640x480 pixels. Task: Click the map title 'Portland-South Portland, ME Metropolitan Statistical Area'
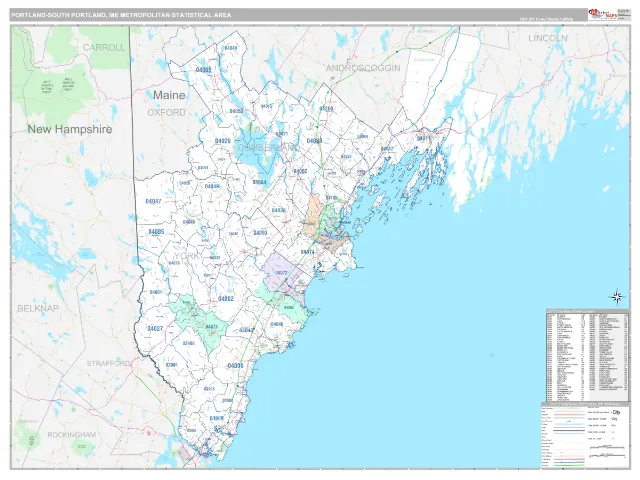pos(121,15)
